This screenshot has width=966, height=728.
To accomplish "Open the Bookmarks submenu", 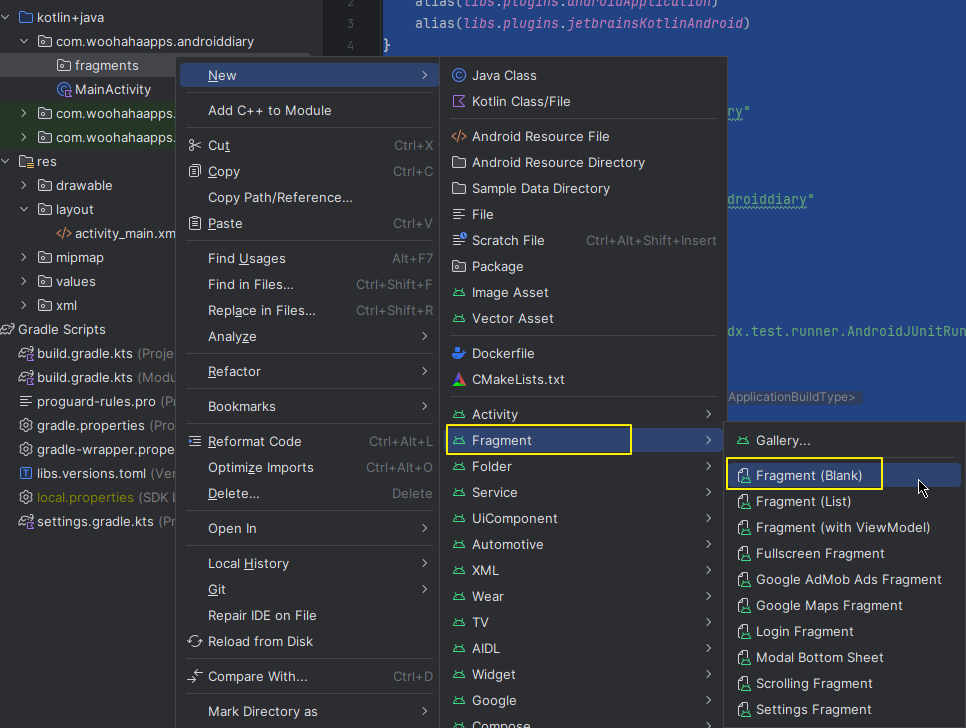I will point(309,406).
